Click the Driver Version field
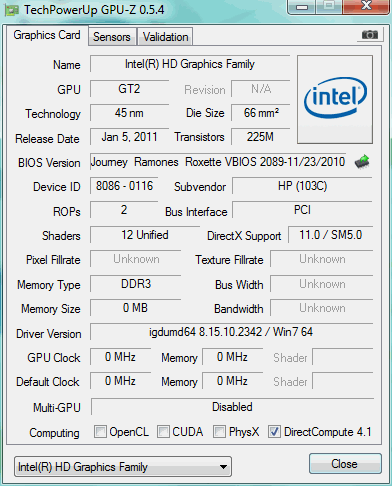 point(231,332)
